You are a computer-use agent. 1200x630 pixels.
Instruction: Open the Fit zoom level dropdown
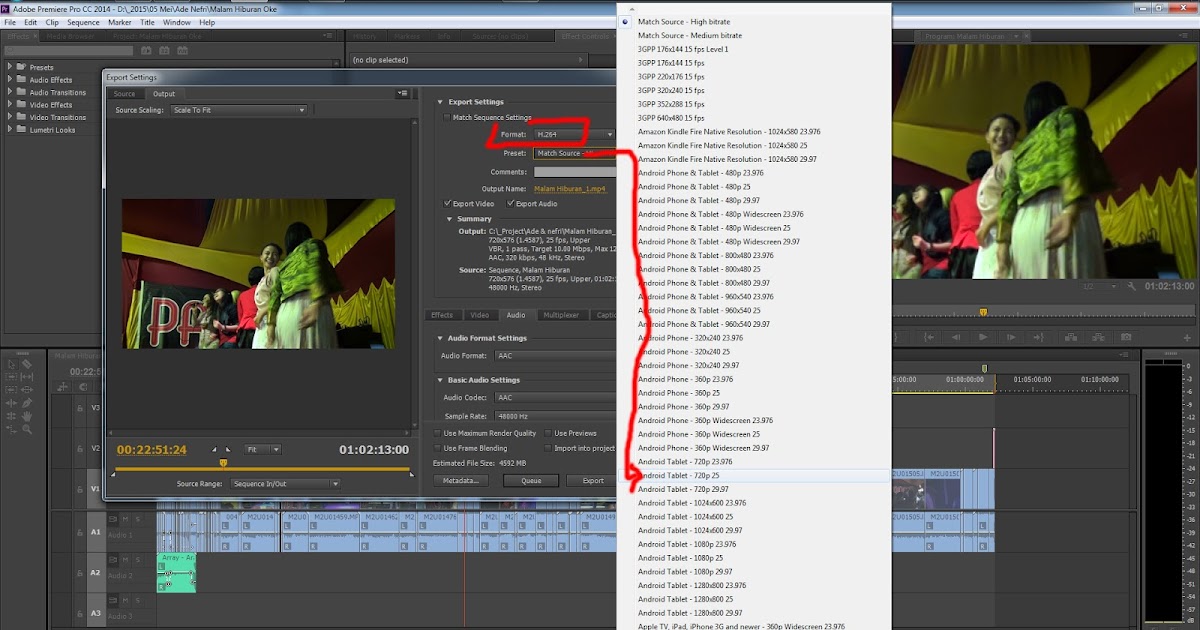pos(263,450)
